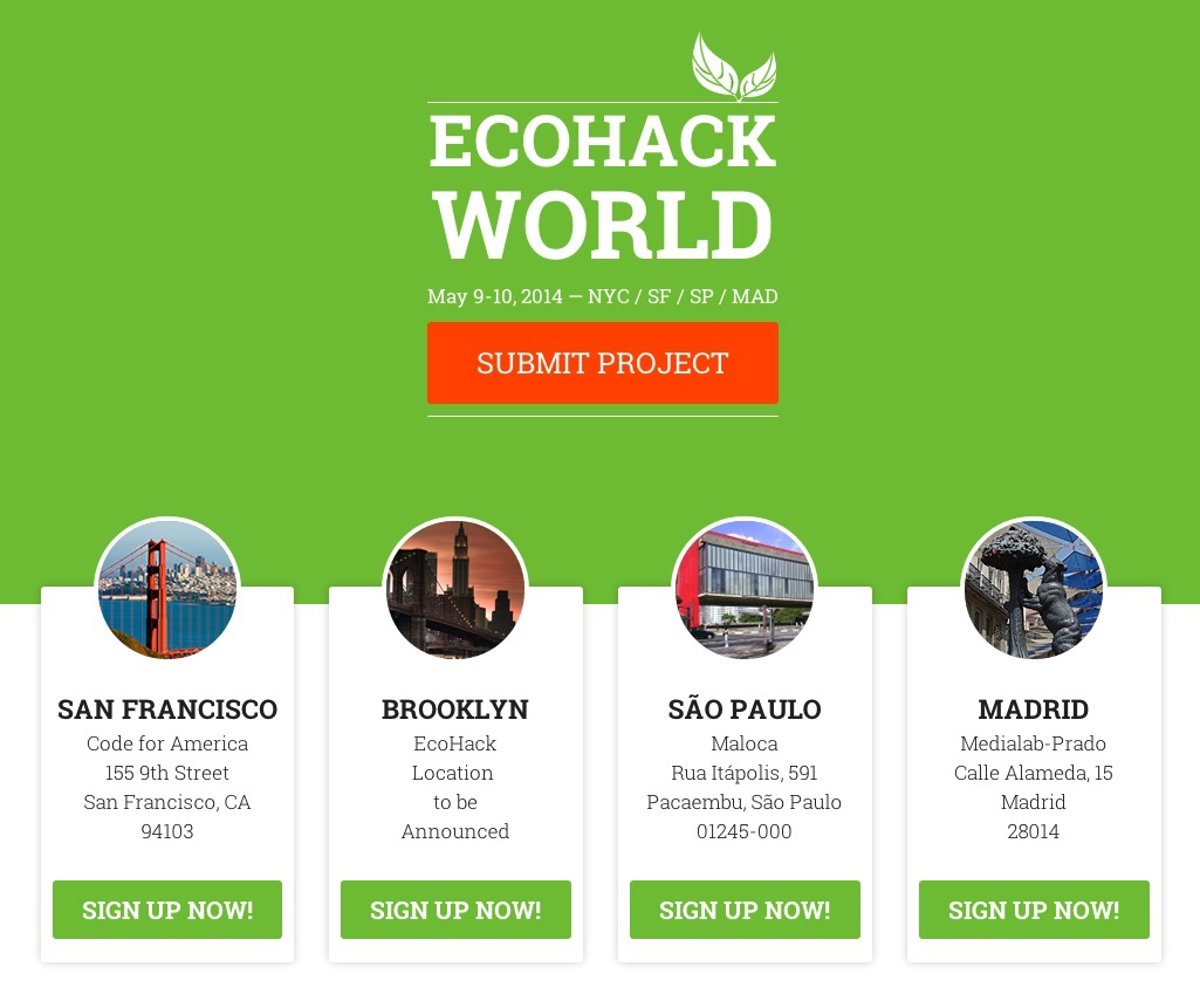
Task: Click the large WORLD title text
Action: [x=603, y=226]
